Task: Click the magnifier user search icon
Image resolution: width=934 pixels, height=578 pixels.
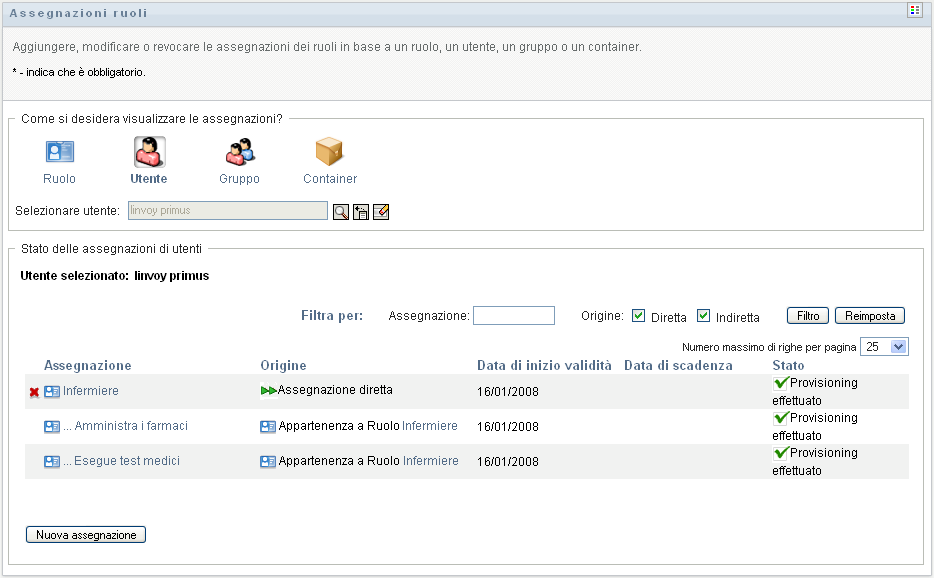Action: tap(341, 211)
